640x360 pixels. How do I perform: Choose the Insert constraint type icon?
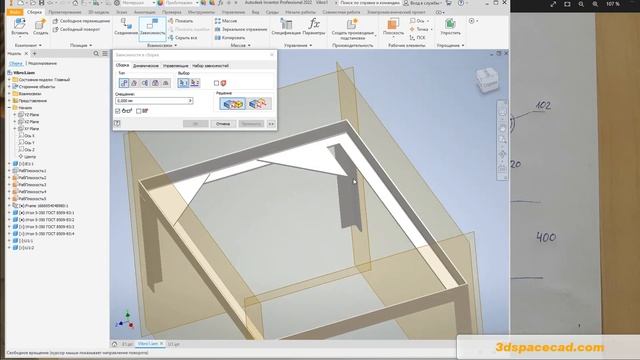(155, 83)
